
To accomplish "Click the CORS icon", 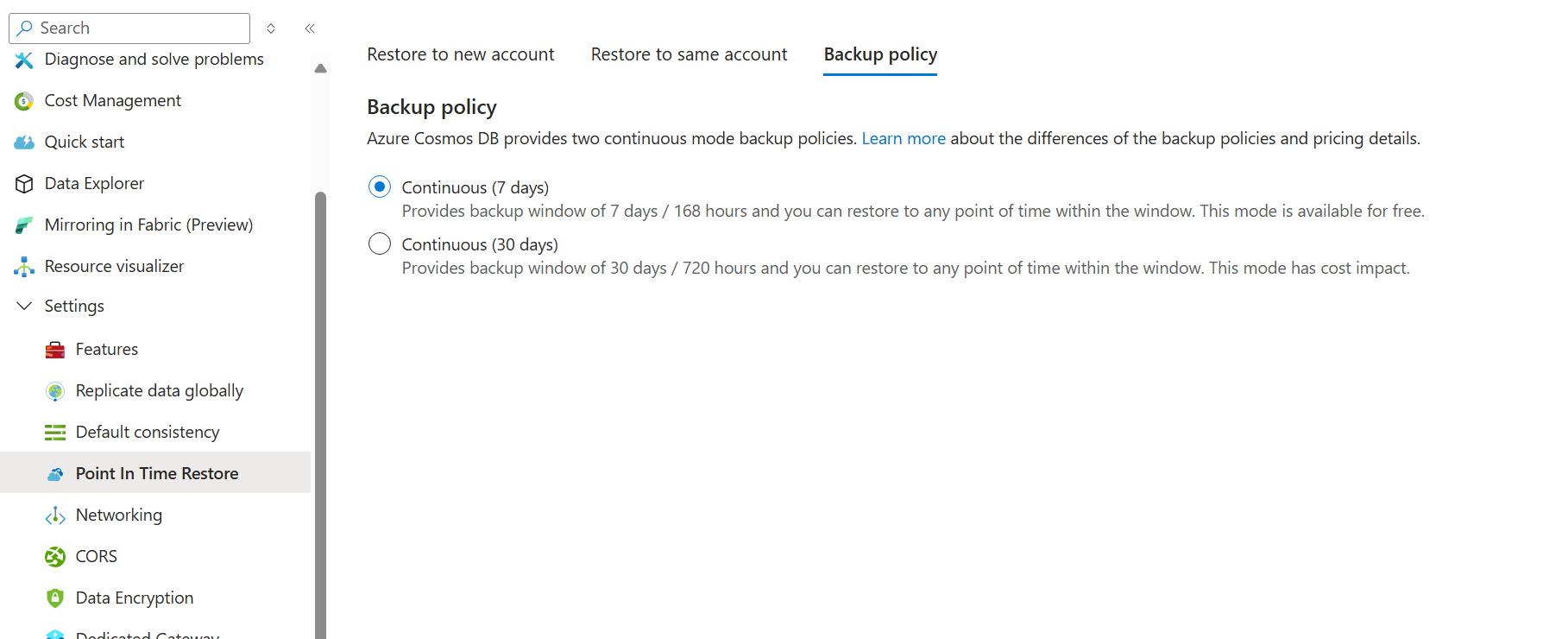I will tap(54, 556).
